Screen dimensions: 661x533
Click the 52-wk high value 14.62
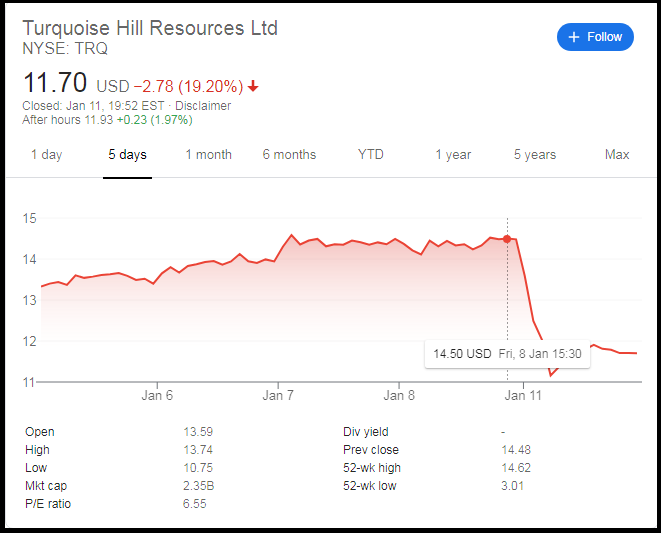point(516,468)
